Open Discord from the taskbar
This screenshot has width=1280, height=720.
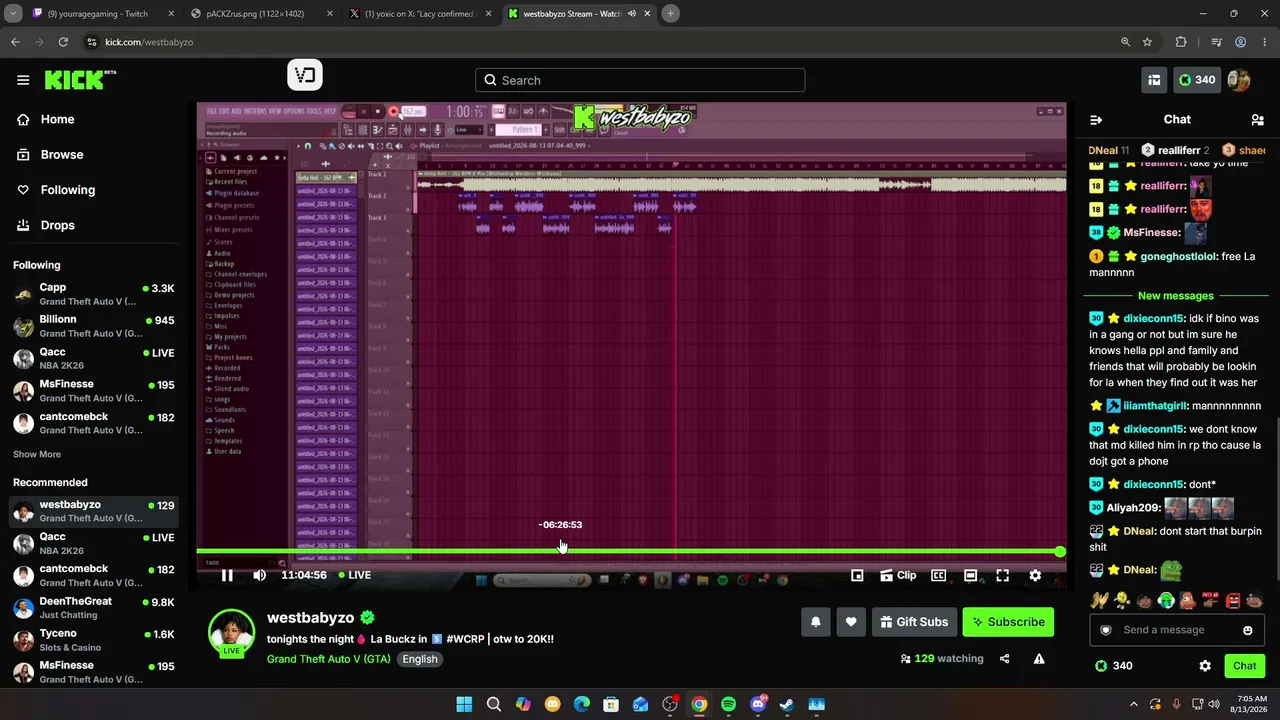point(758,704)
